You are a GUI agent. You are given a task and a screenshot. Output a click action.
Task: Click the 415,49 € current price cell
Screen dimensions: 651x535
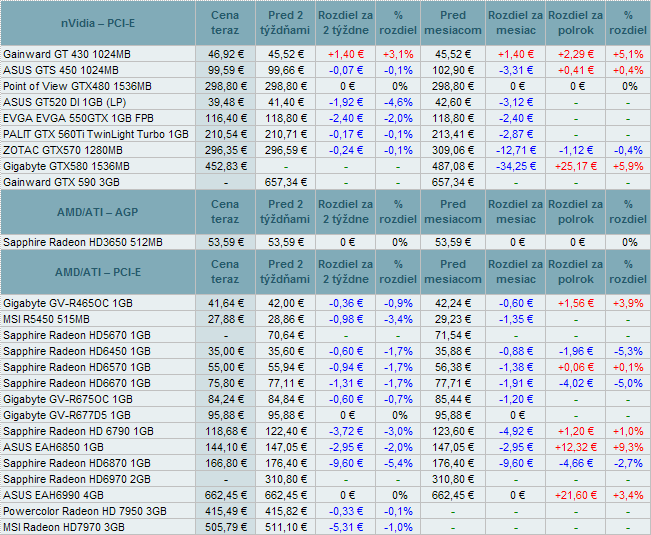[x=225, y=511]
